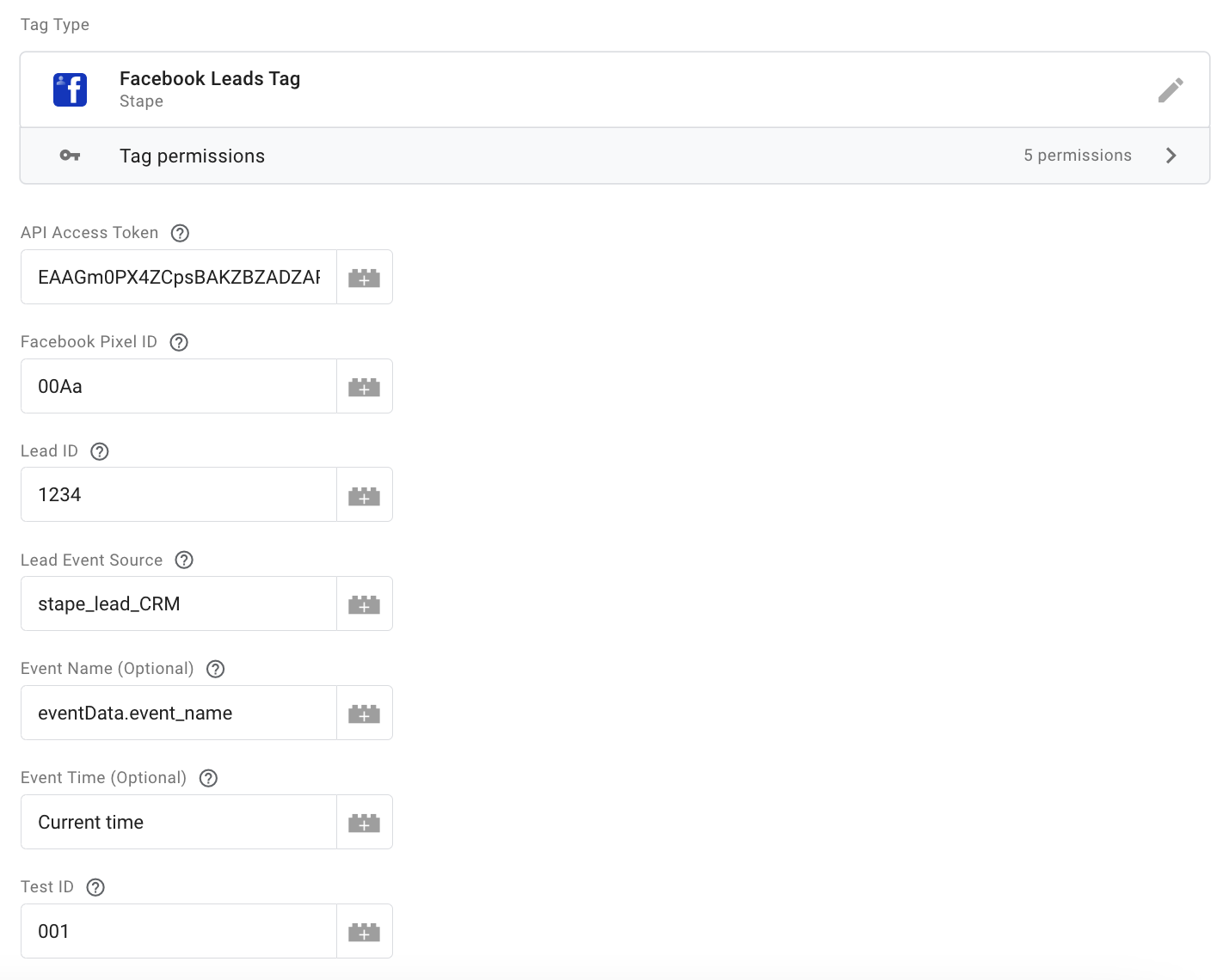Open variable picker for Facebook Pixel ID
Viewport: 1223px width, 980px height.
(x=364, y=386)
